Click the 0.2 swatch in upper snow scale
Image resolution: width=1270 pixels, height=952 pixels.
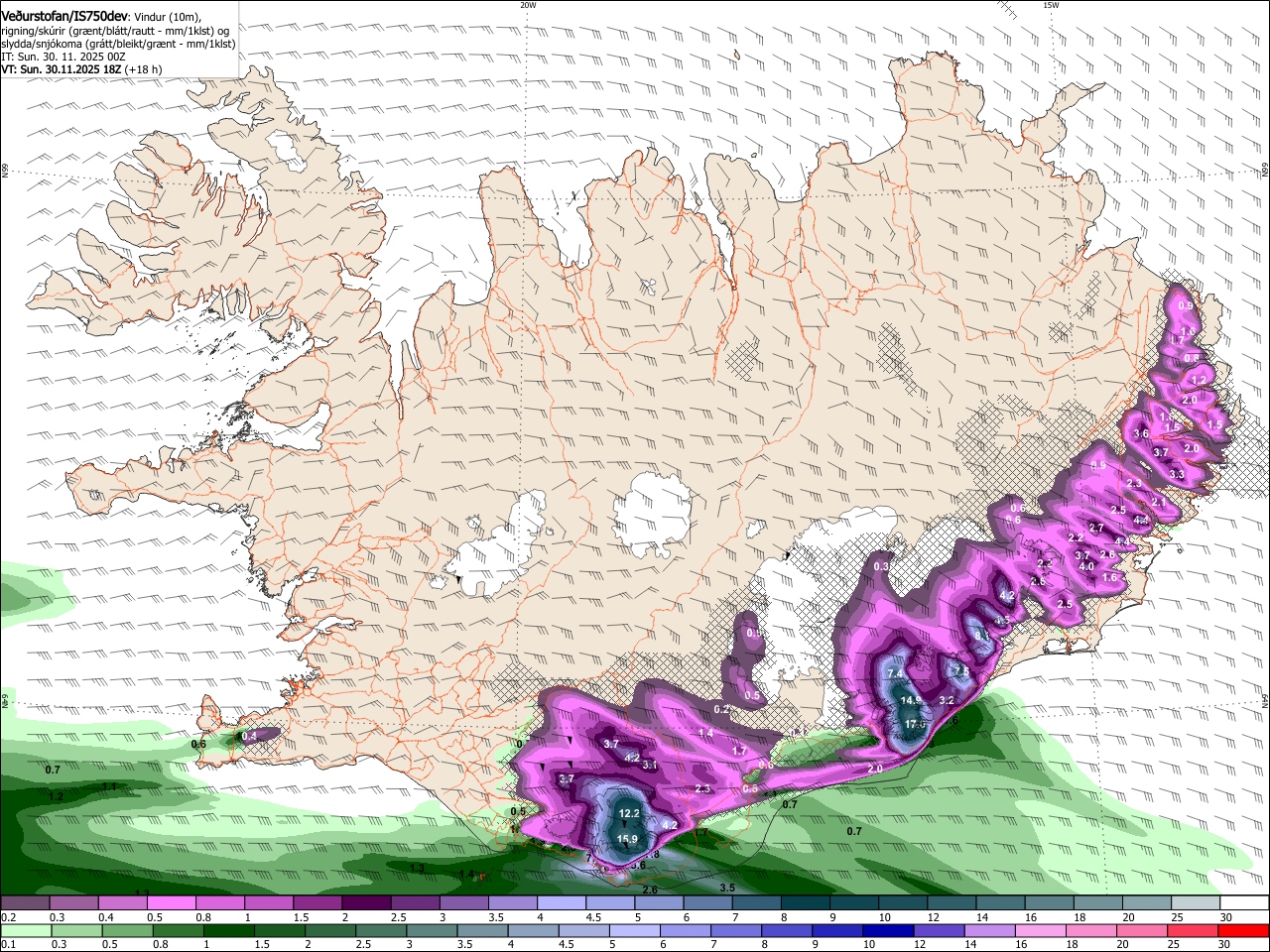pos(25,902)
